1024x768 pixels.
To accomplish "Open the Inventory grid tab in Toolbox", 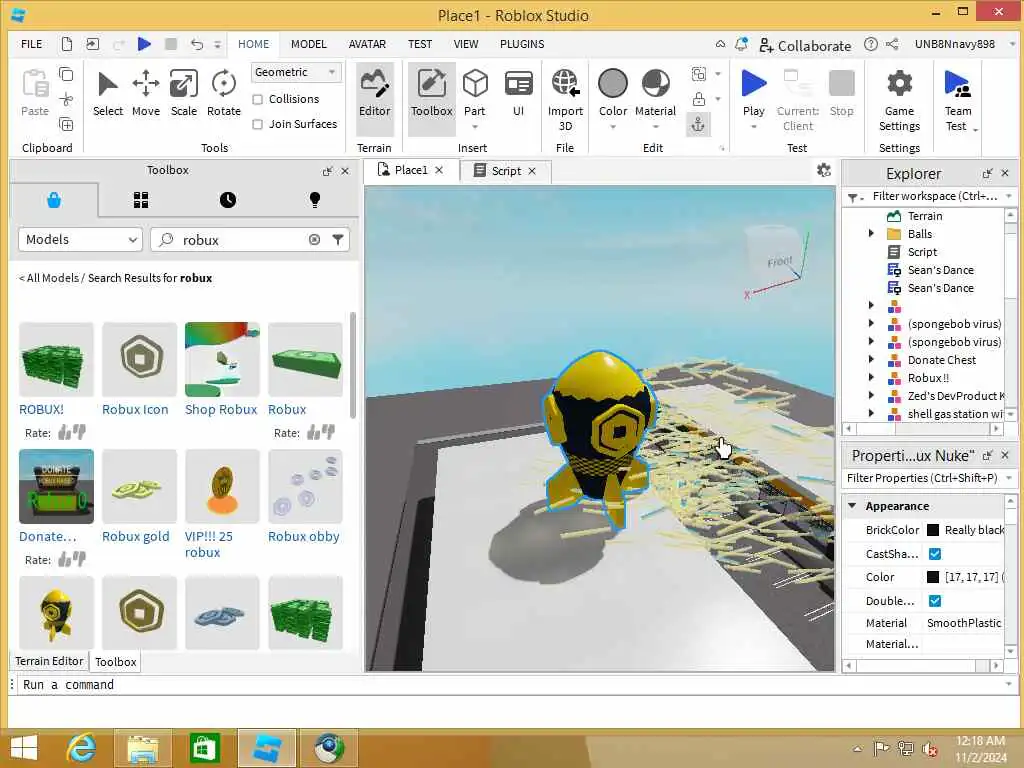I will (141, 200).
